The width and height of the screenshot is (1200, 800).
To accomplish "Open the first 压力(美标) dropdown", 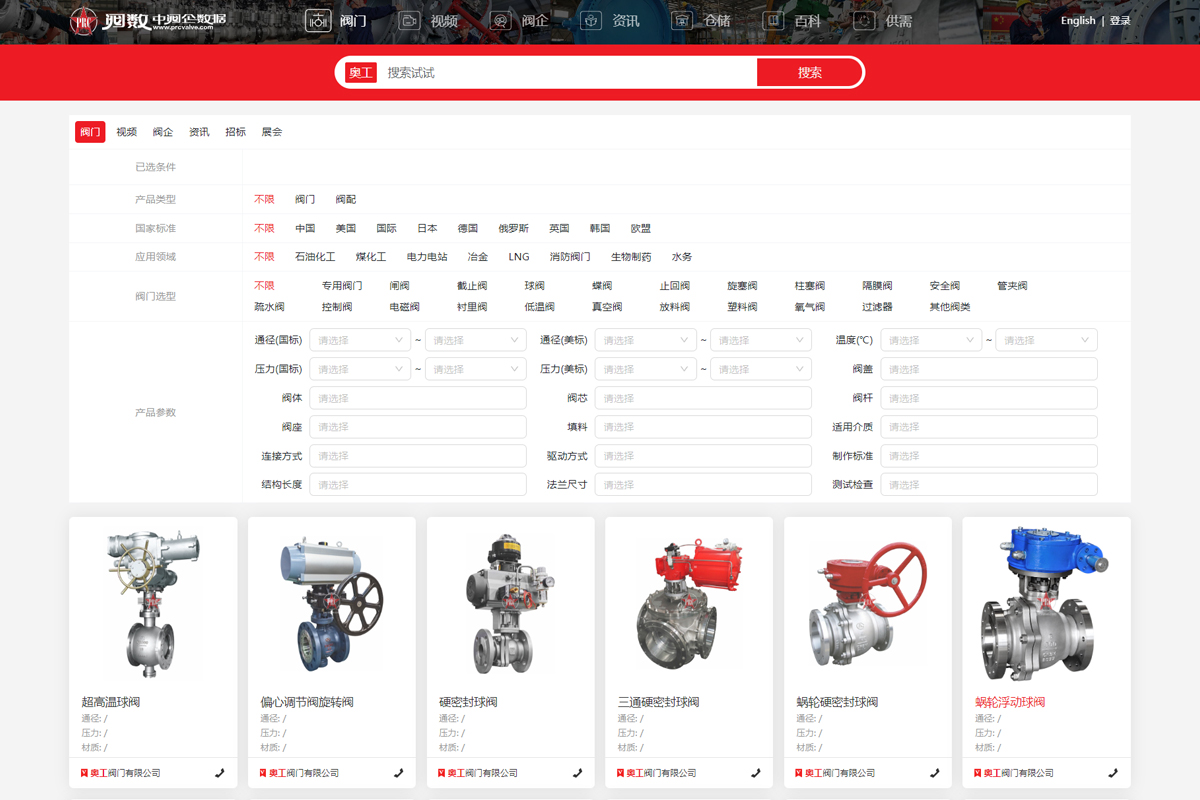I will 645,369.
